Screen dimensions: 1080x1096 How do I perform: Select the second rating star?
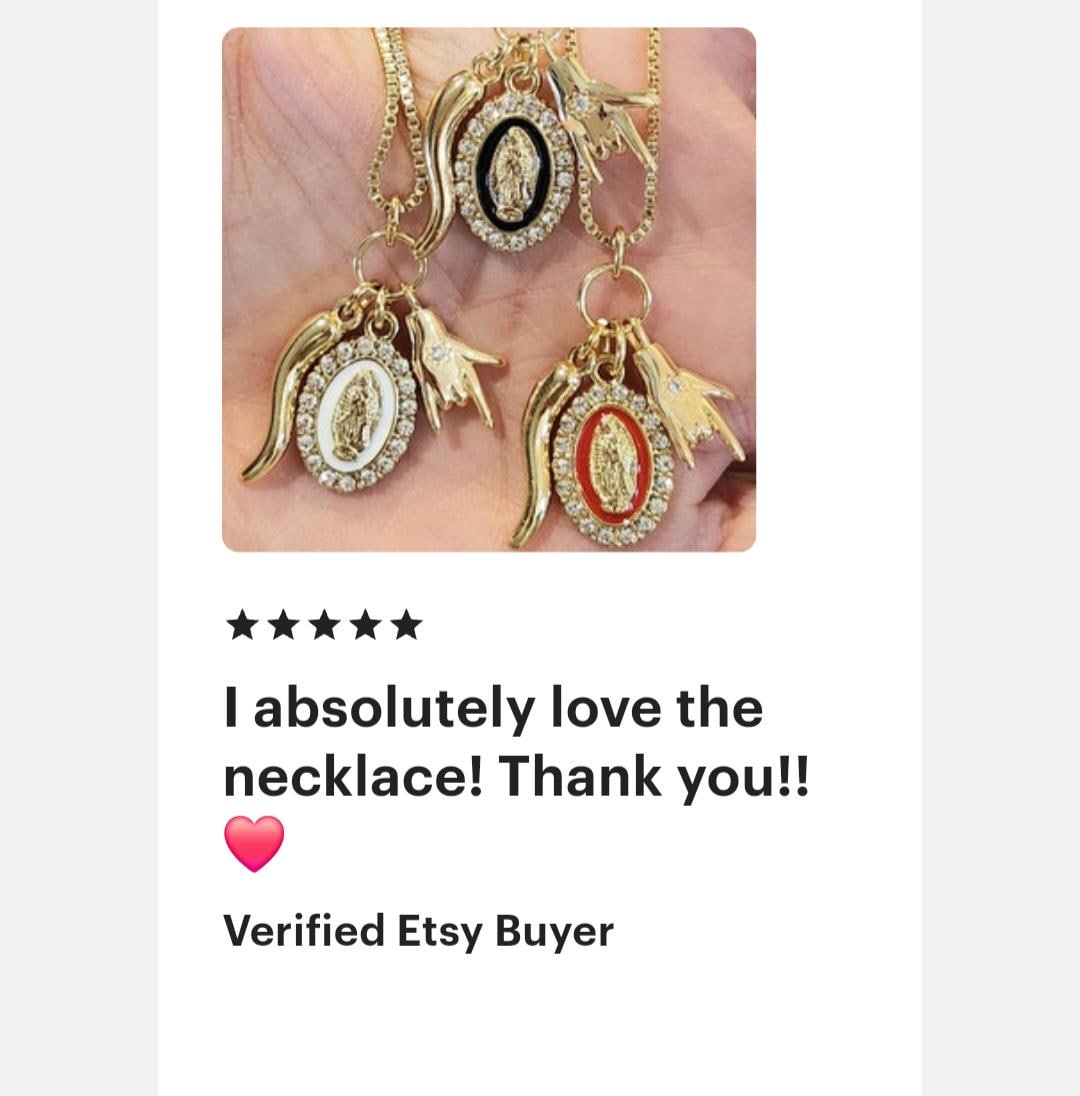[x=283, y=624]
